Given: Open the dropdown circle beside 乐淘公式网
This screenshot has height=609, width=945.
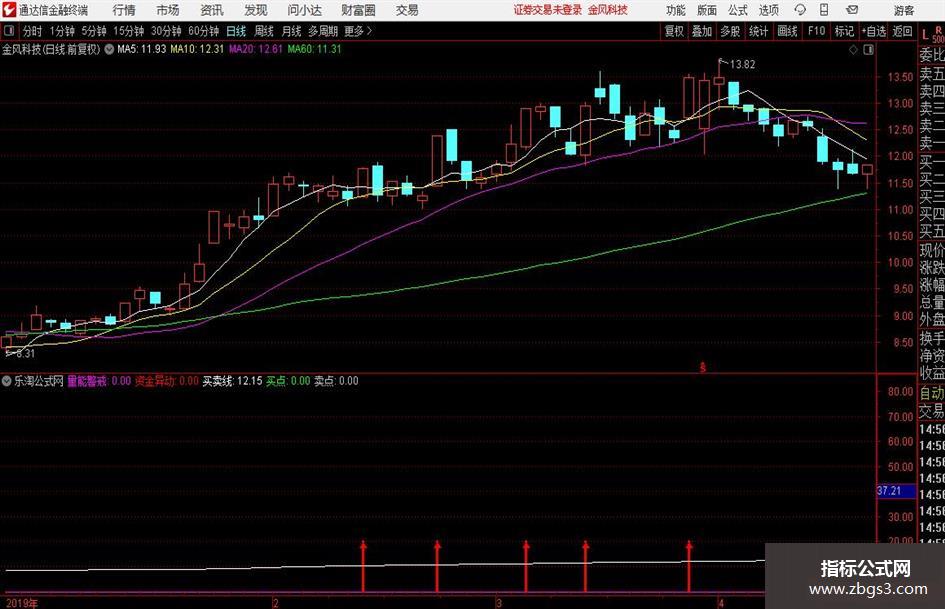Looking at the screenshot, I should (x=7, y=381).
